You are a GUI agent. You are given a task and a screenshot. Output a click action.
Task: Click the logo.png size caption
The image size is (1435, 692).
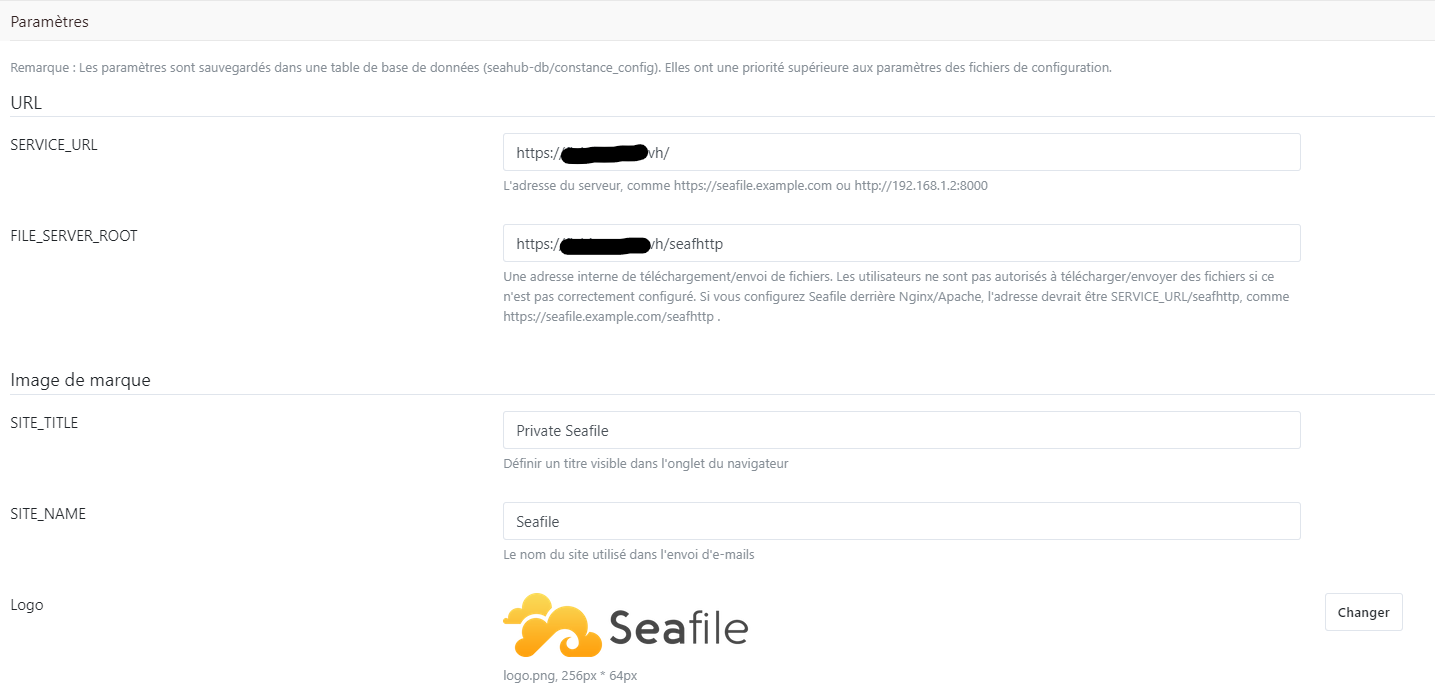pos(570,676)
